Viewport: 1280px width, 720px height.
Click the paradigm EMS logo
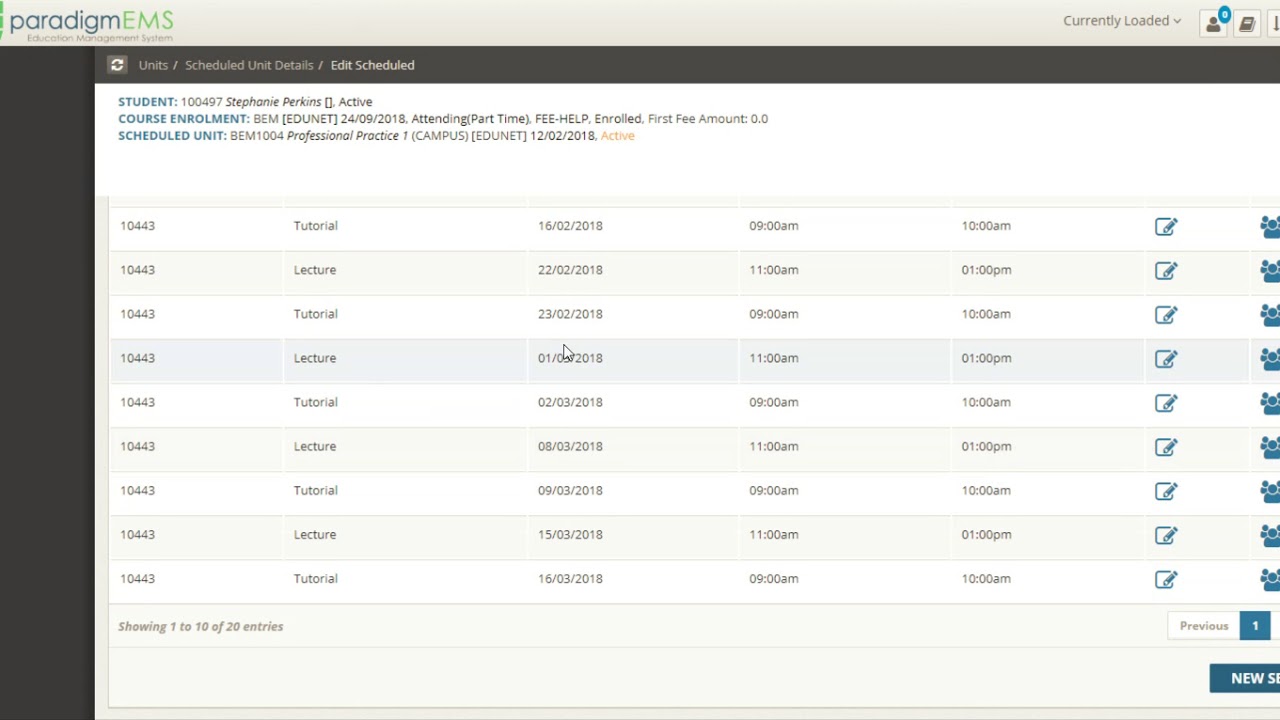click(90, 23)
